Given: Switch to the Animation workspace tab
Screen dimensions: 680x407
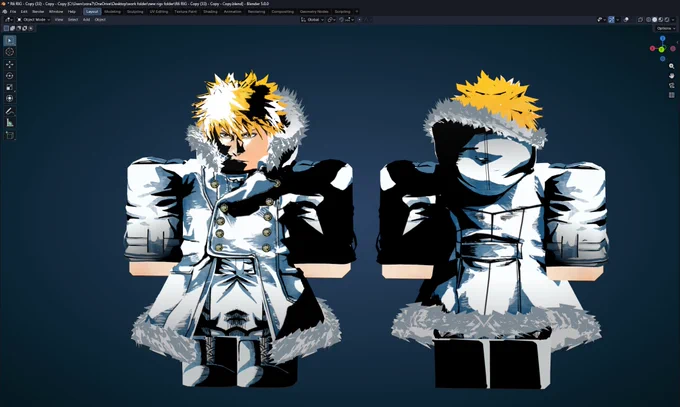Looking at the screenshot, I should 232,12.
